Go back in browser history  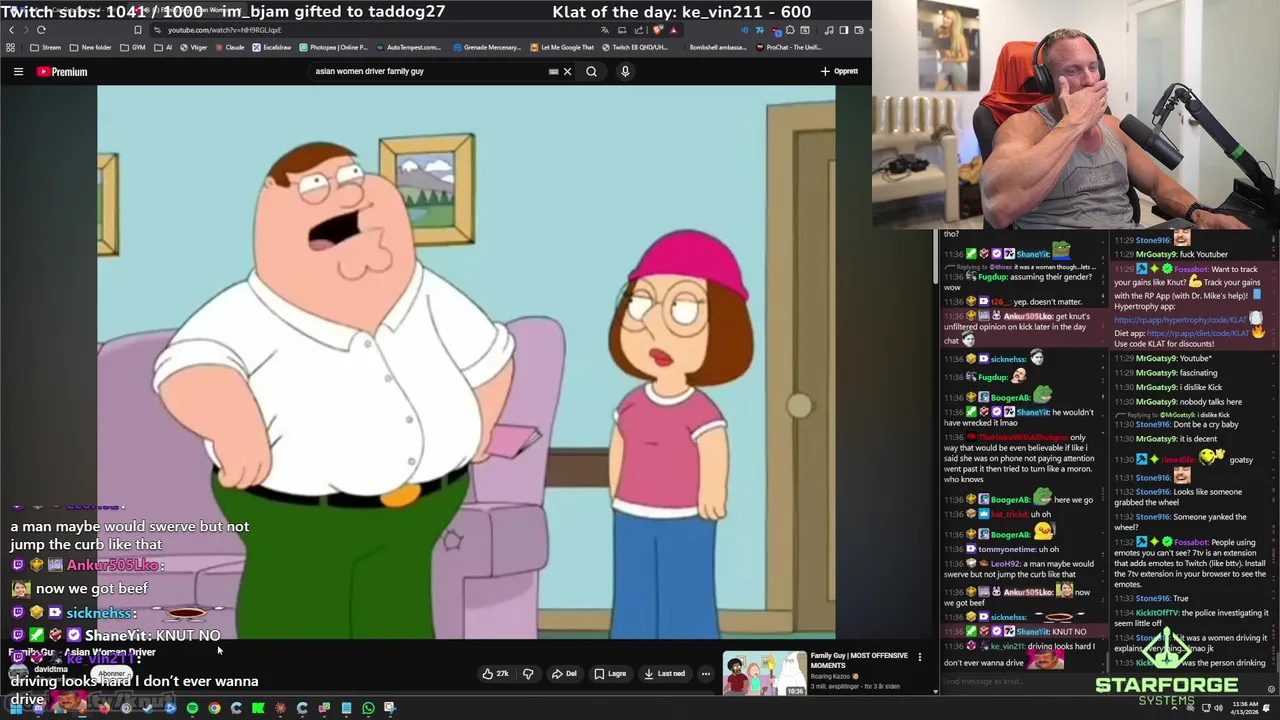(x=11, y=30)
